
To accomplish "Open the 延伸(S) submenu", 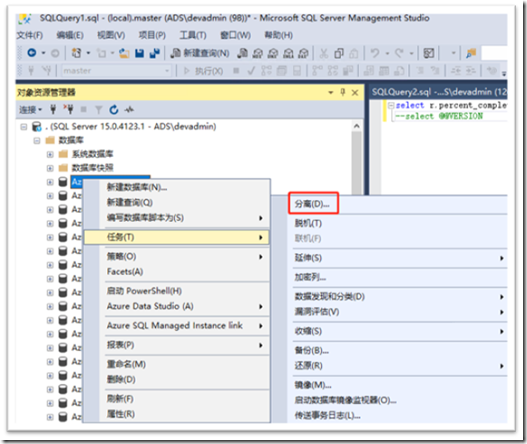I will tap(398, 258).
